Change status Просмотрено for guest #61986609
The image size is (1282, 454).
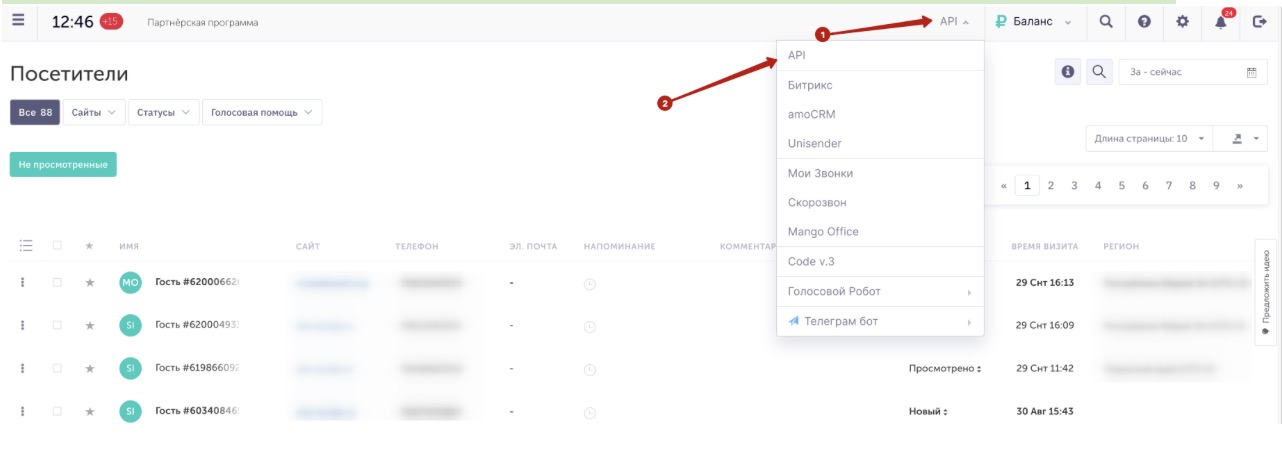click(x=944, y=369)
